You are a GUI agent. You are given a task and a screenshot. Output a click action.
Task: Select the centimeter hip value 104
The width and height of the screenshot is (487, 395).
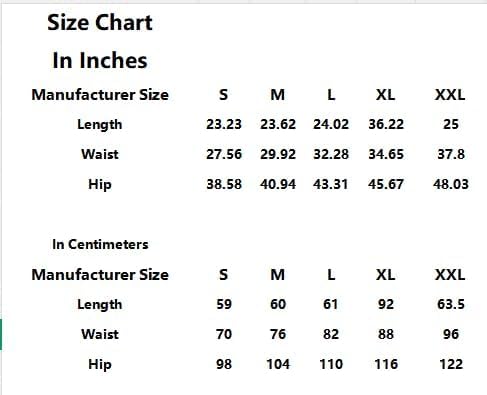[278, 364]
